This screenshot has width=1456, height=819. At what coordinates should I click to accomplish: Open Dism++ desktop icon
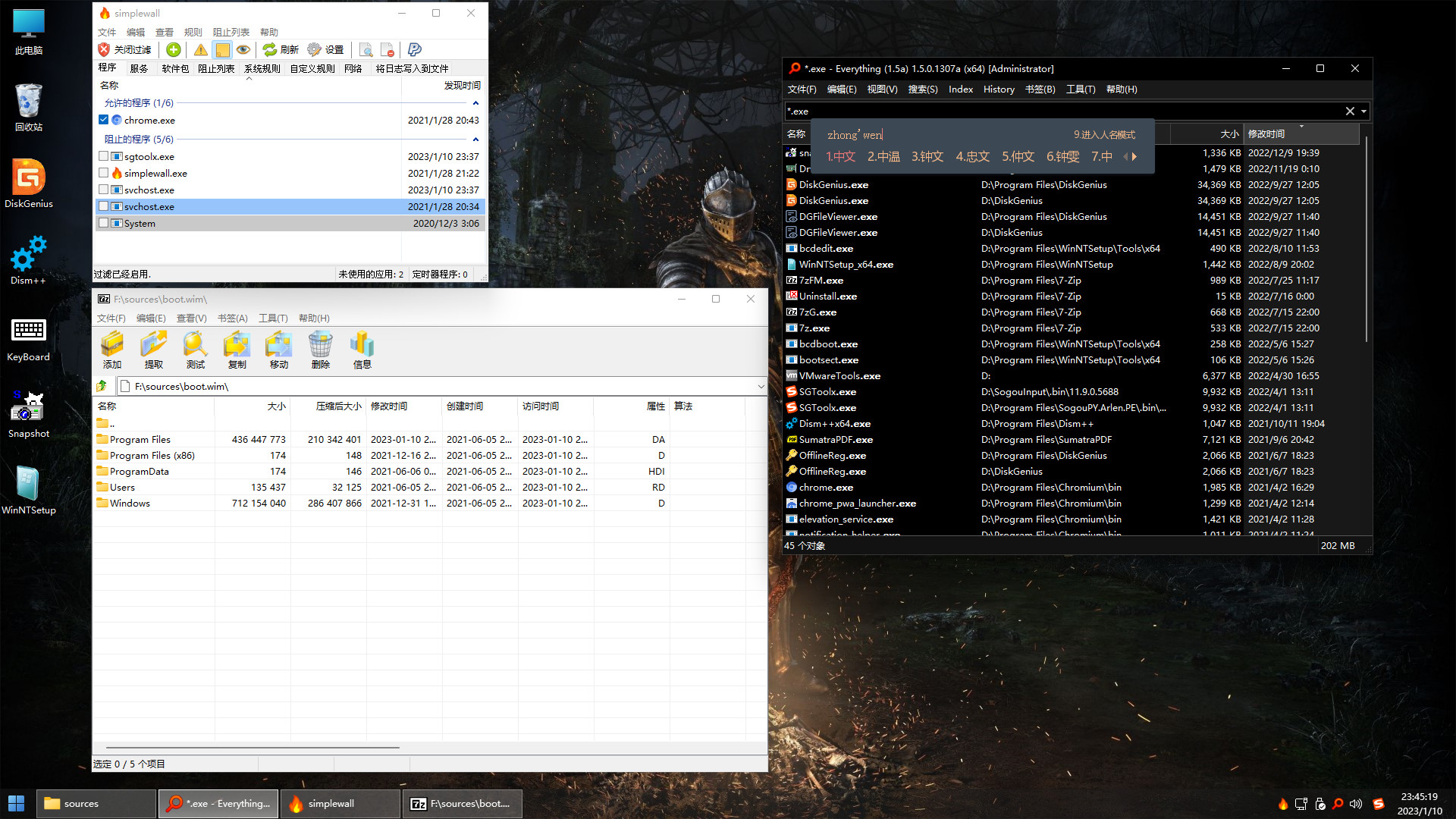coord(29,259)
